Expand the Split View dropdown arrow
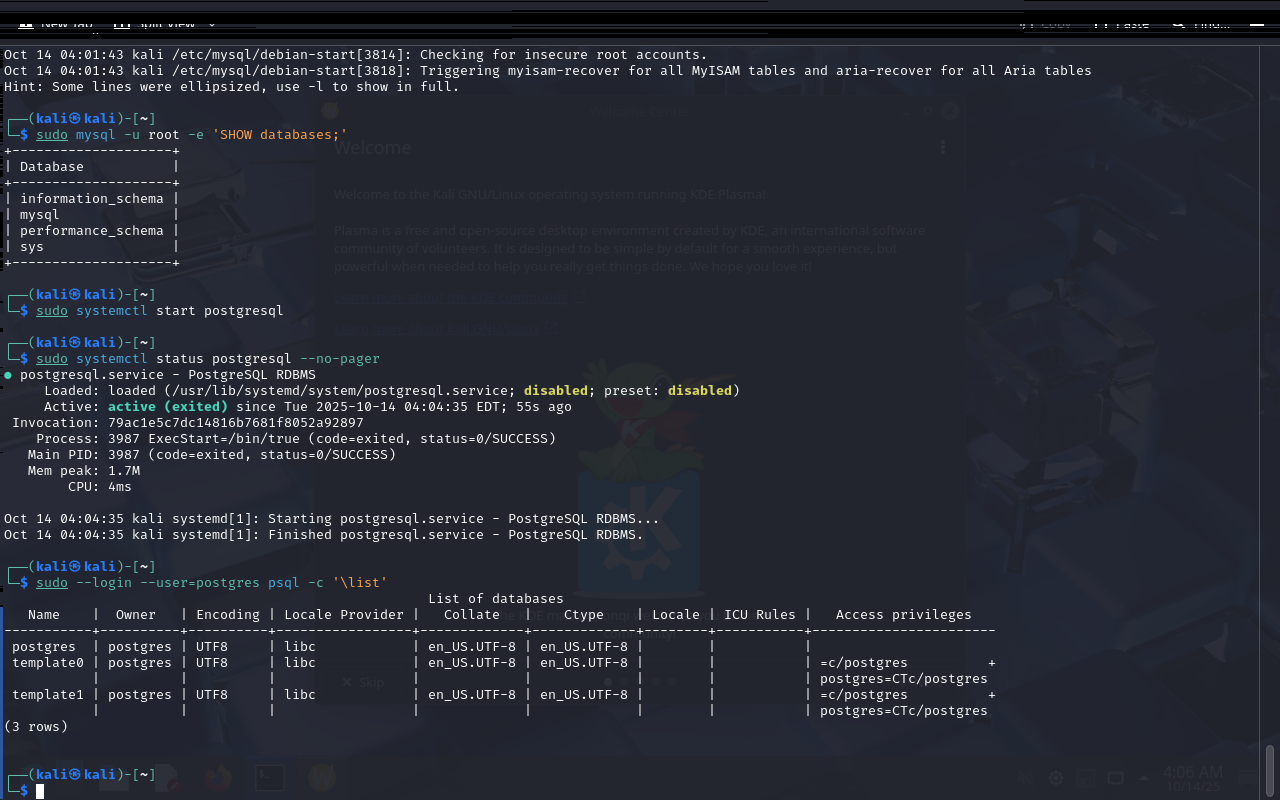 pyautogui.click(x=212, y=22)
